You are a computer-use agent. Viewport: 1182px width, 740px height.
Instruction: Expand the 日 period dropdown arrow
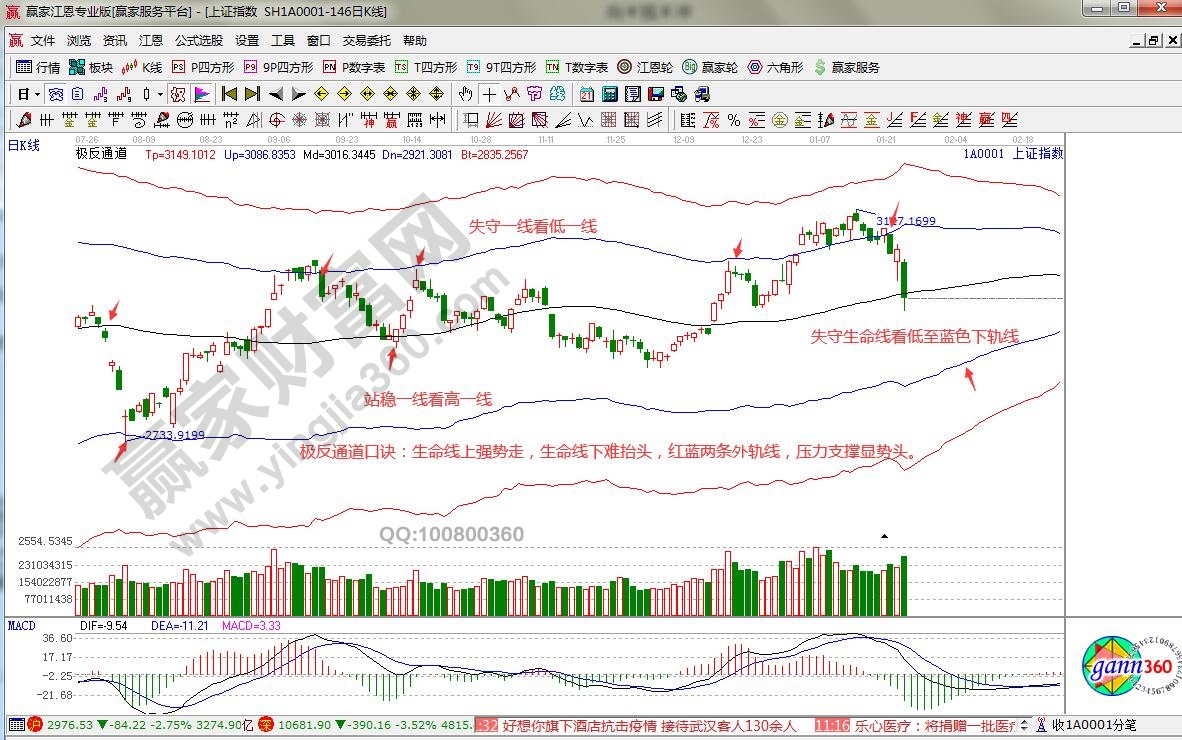point(37,95)
